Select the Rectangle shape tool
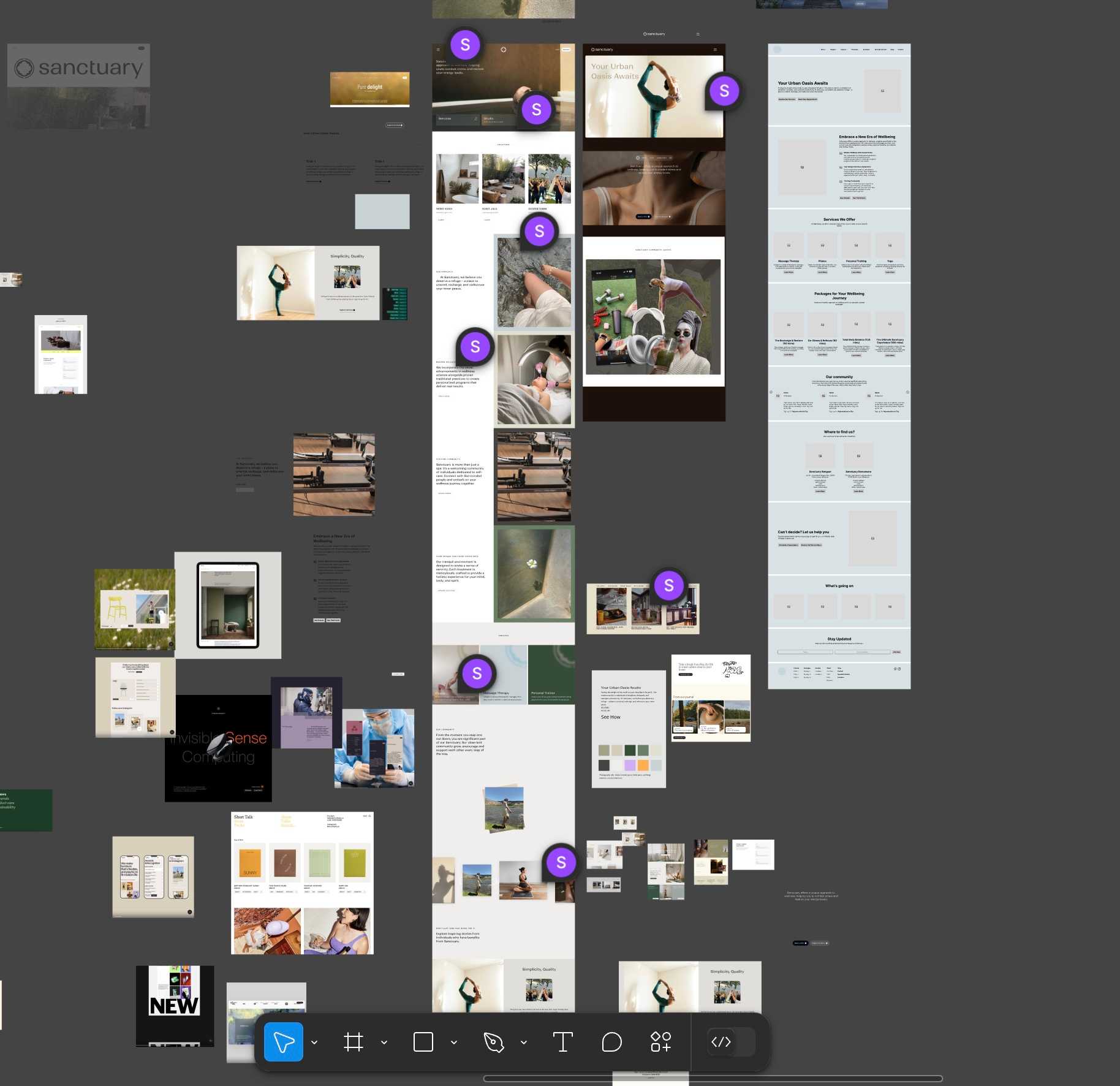This screenshot has height=1086, width=1120. click(423, 1042)
